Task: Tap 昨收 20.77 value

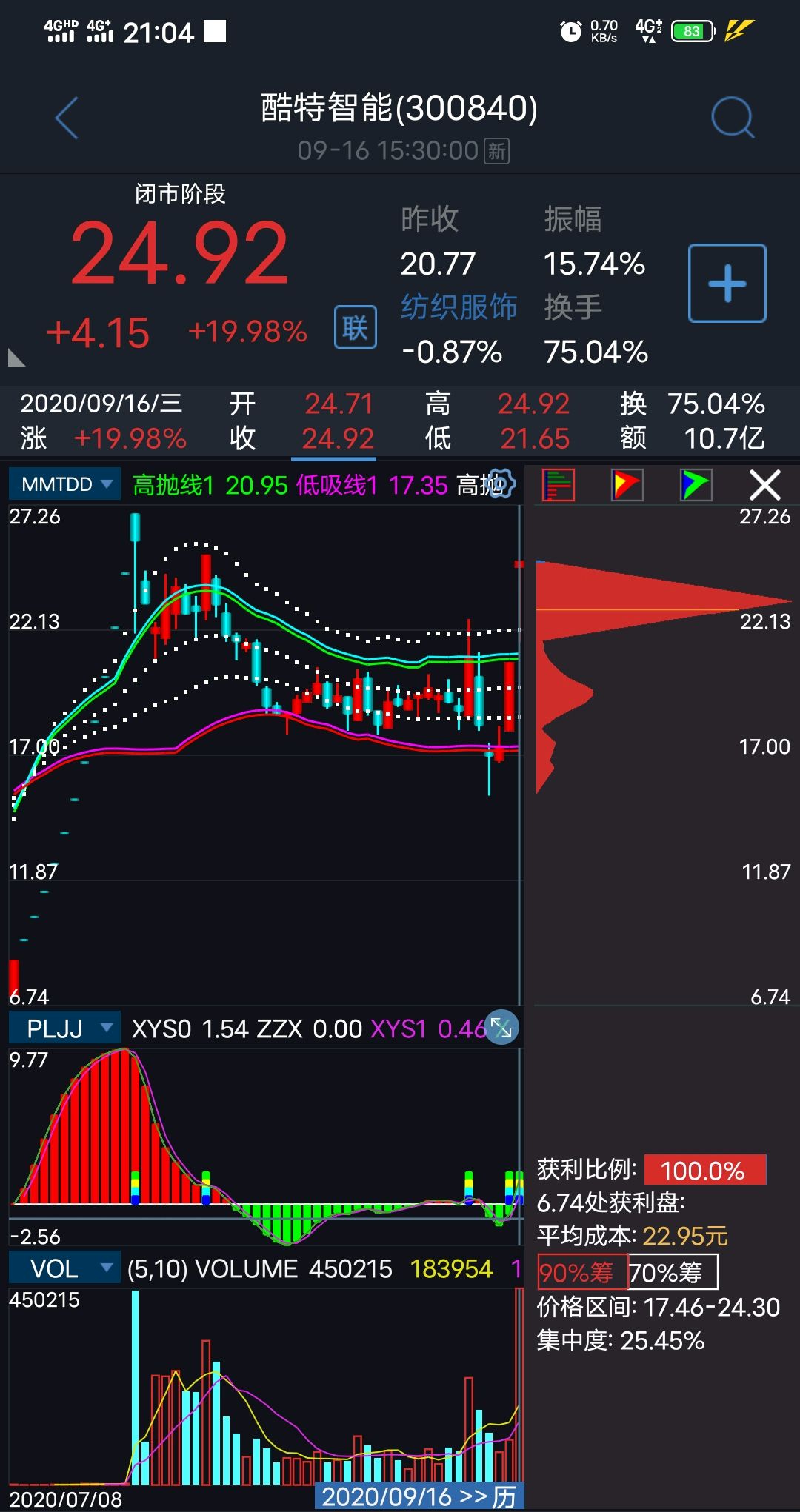Action: [438, 264]
